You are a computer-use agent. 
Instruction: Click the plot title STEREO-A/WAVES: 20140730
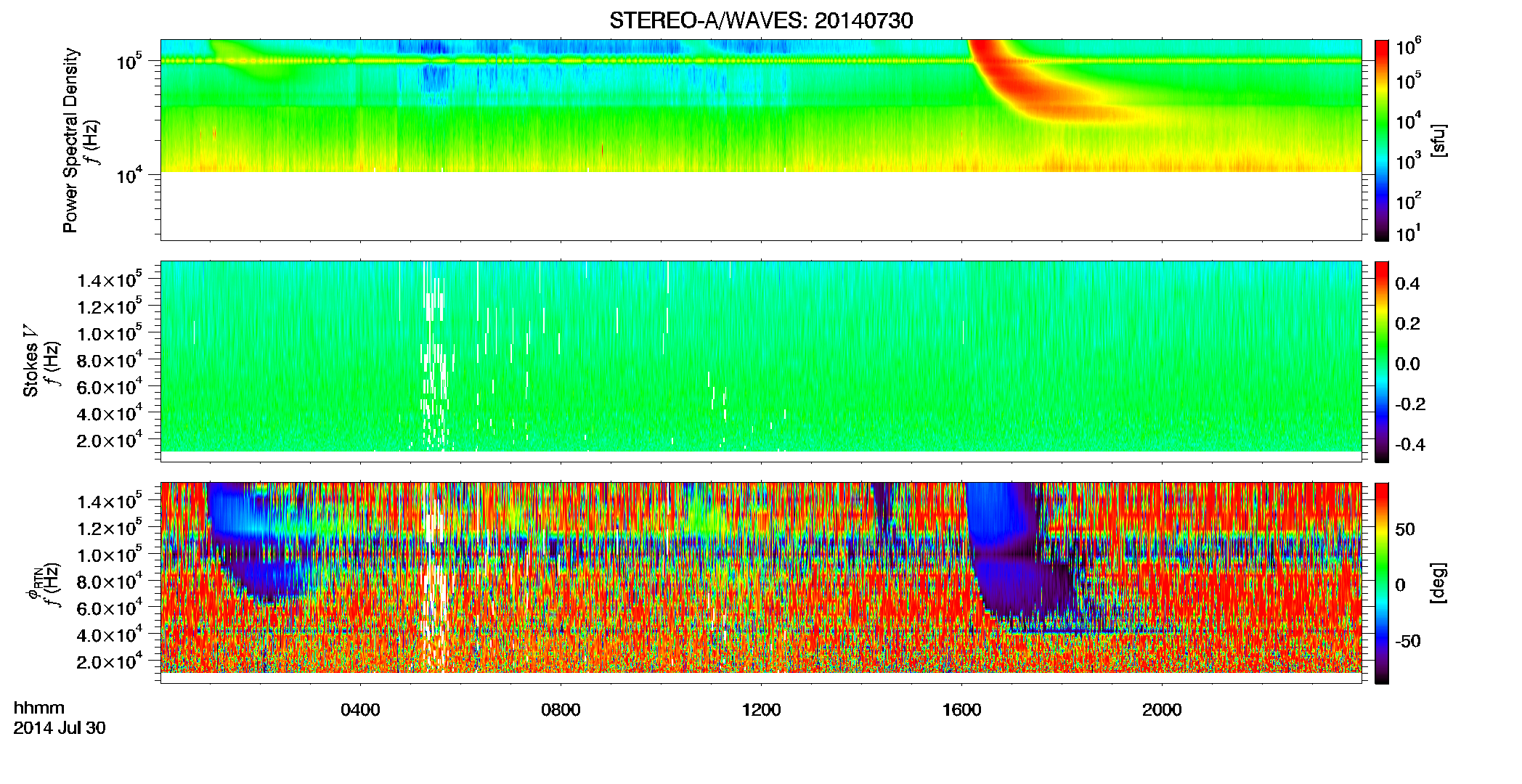pos(761,21)
